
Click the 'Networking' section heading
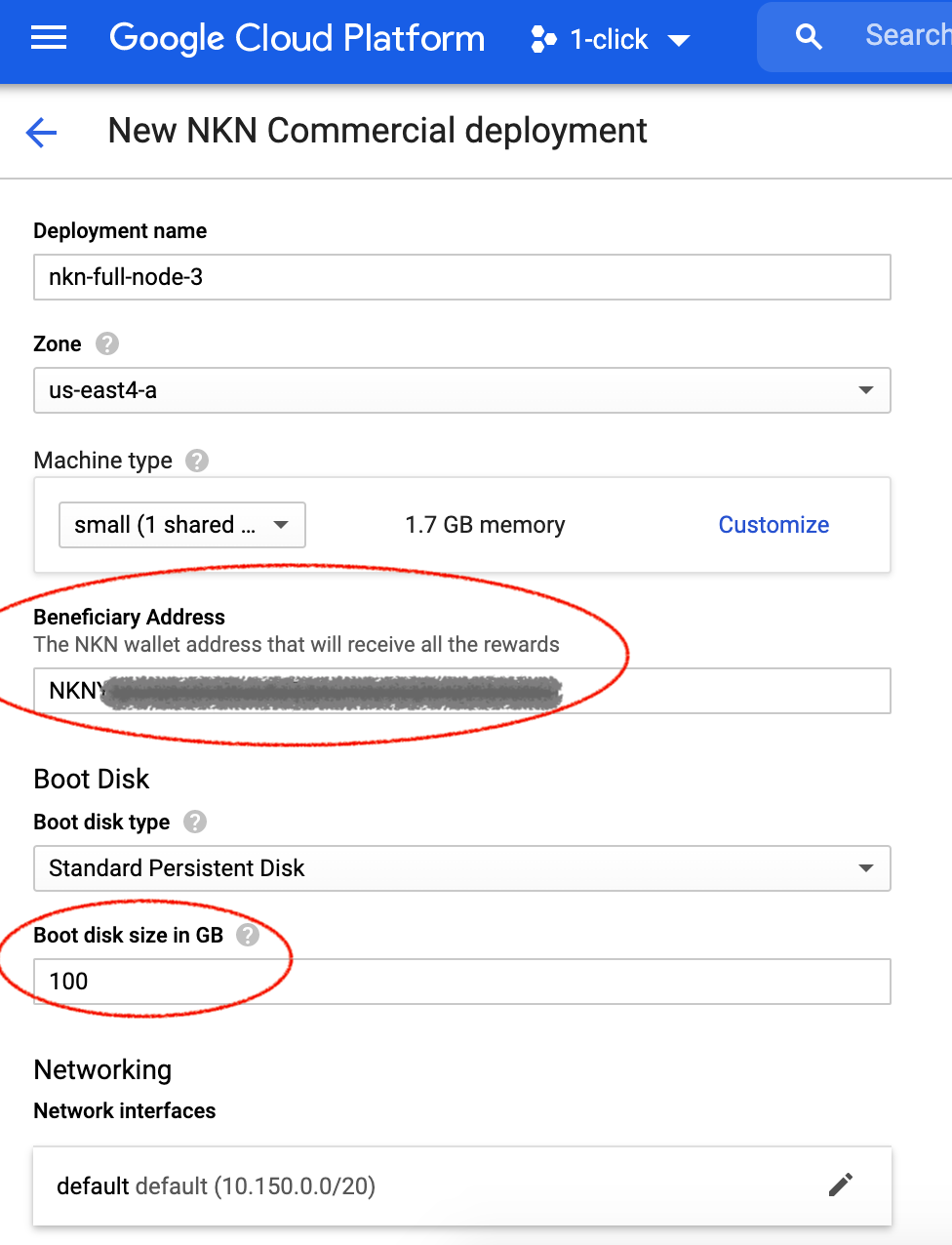point(102,1070)
